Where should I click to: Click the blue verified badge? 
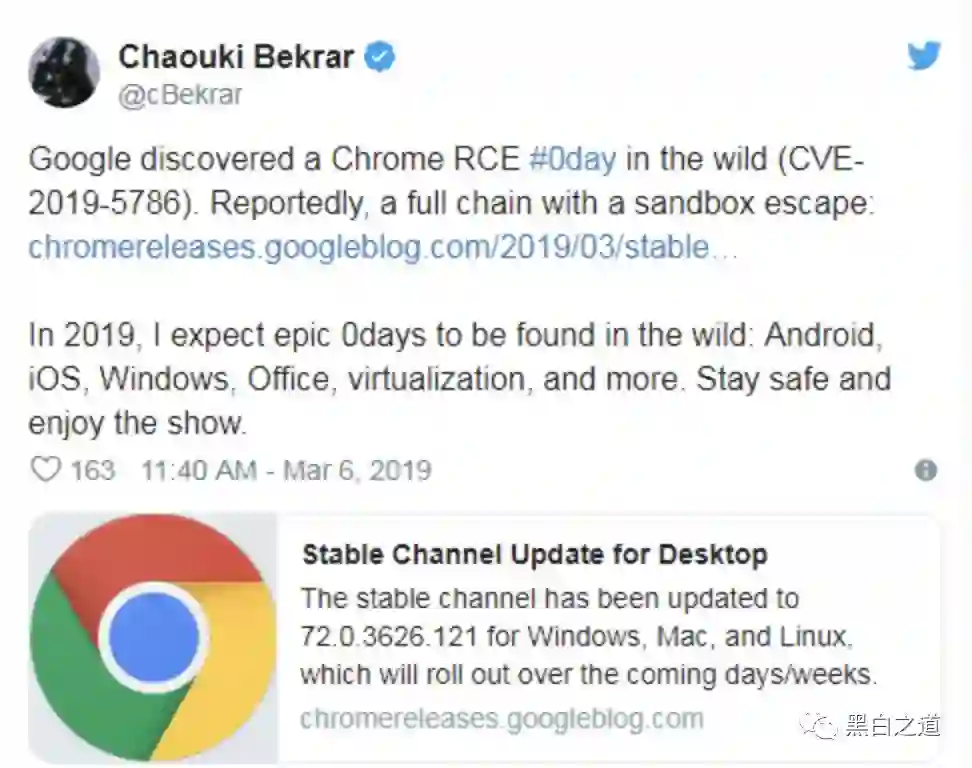(379, 57)
